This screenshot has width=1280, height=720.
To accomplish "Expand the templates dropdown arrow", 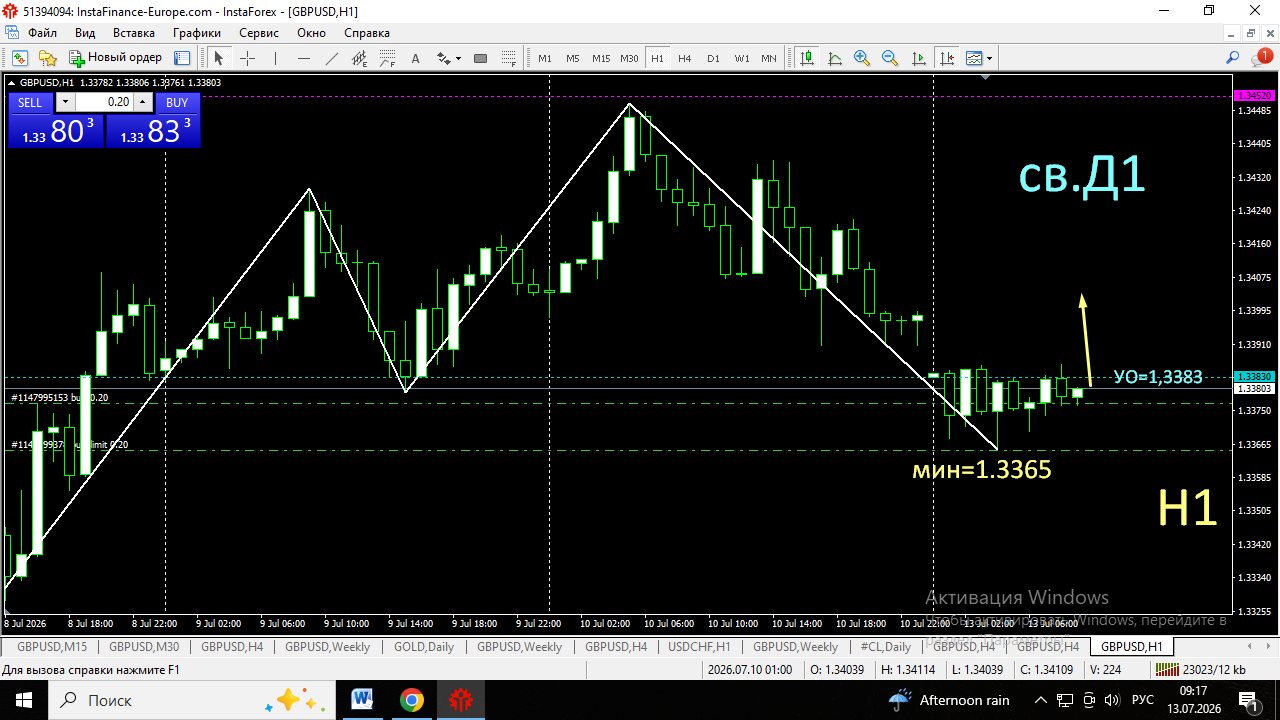I will pos(988,58).
